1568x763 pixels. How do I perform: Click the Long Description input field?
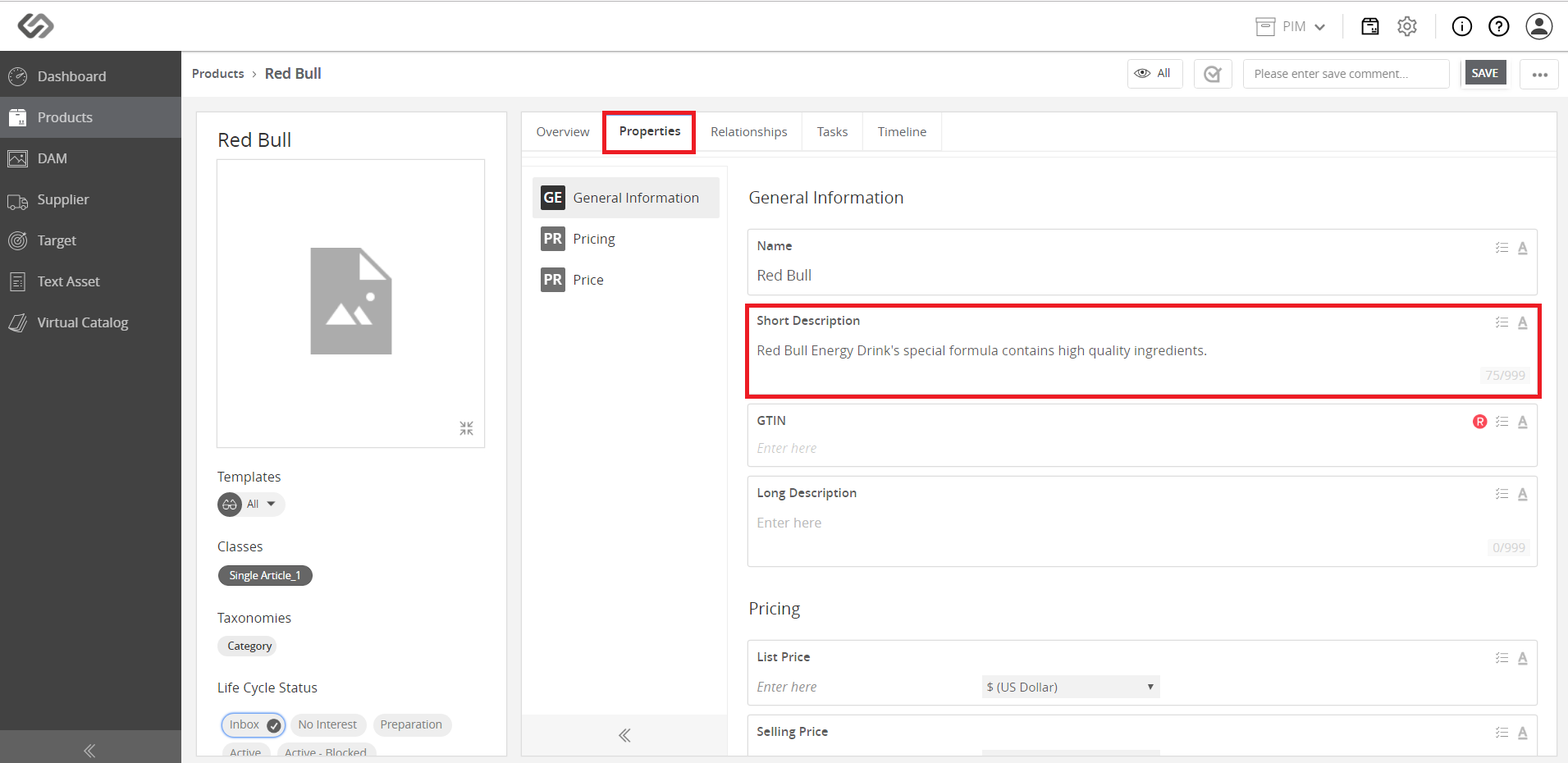point(1142,523)
